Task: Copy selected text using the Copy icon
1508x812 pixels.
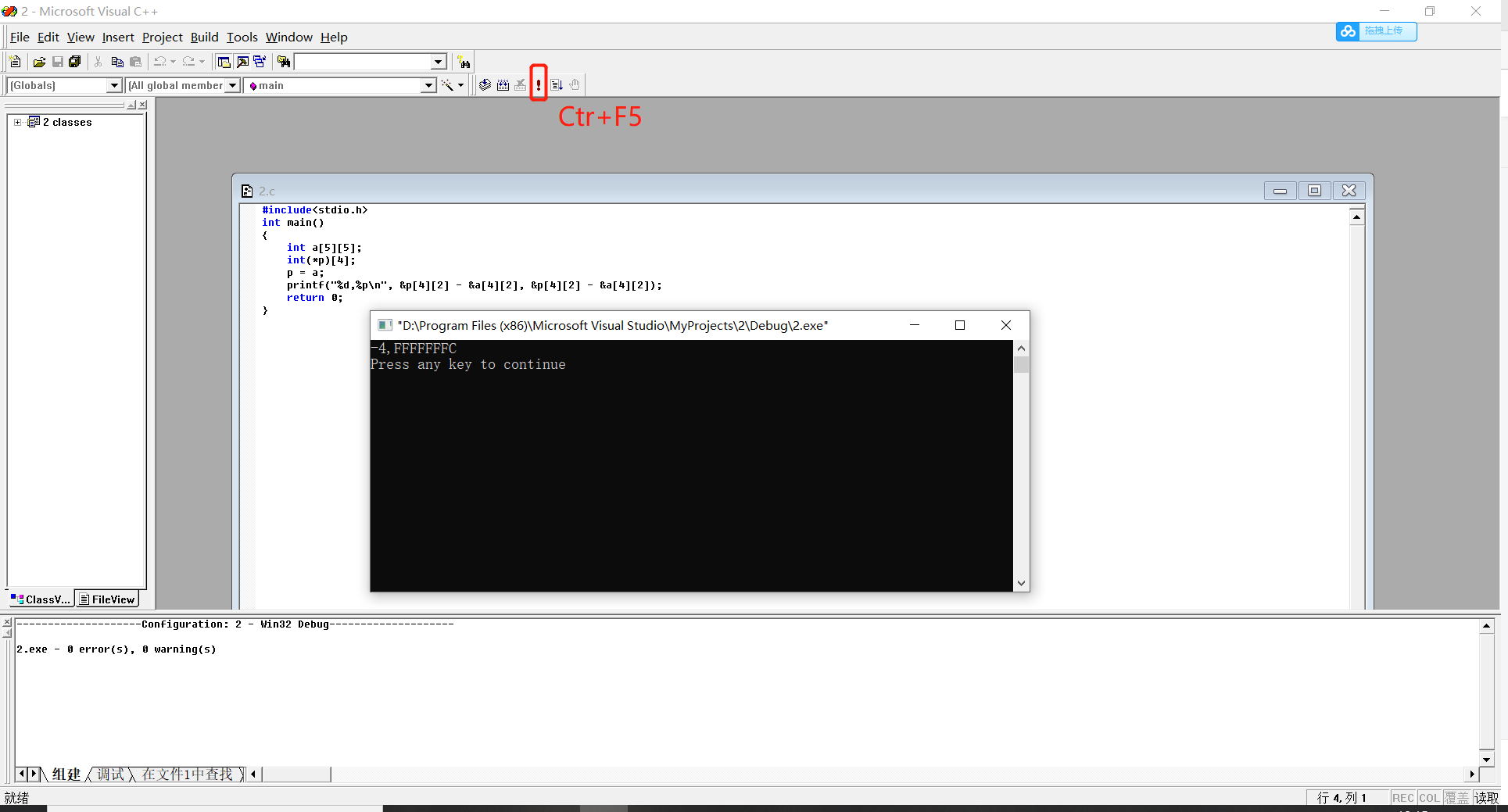Action: [x=117, y=62]
